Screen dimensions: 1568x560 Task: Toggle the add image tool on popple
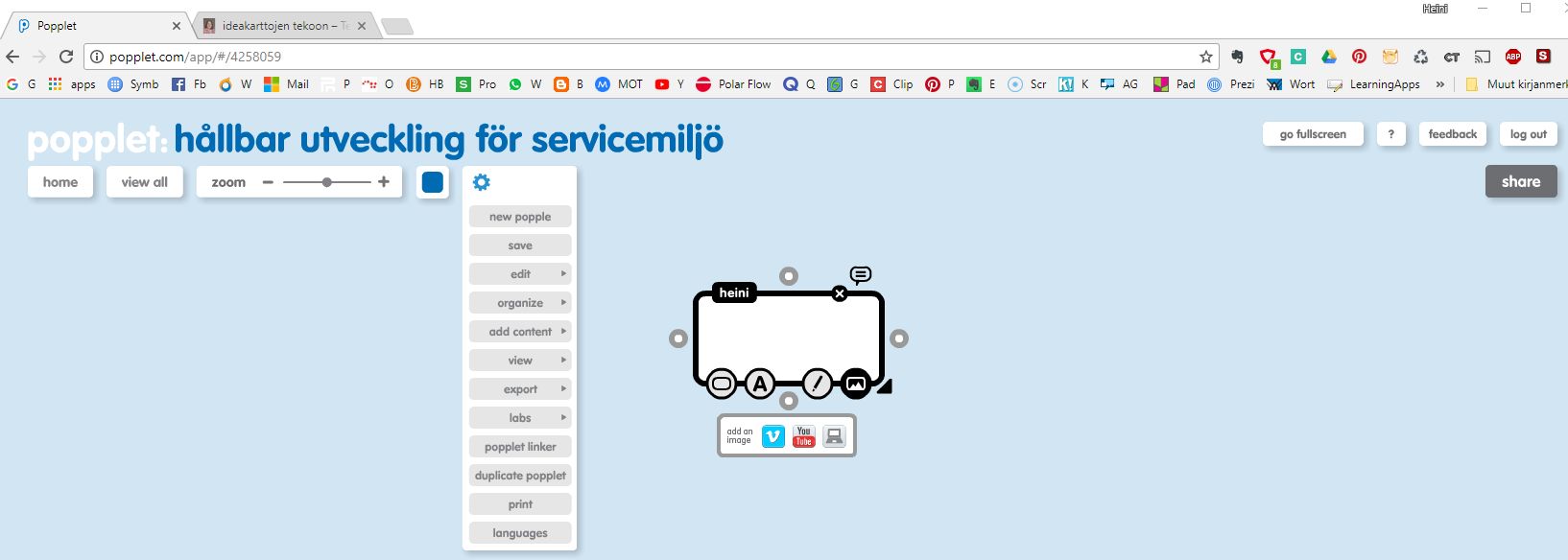click(855, 385)
